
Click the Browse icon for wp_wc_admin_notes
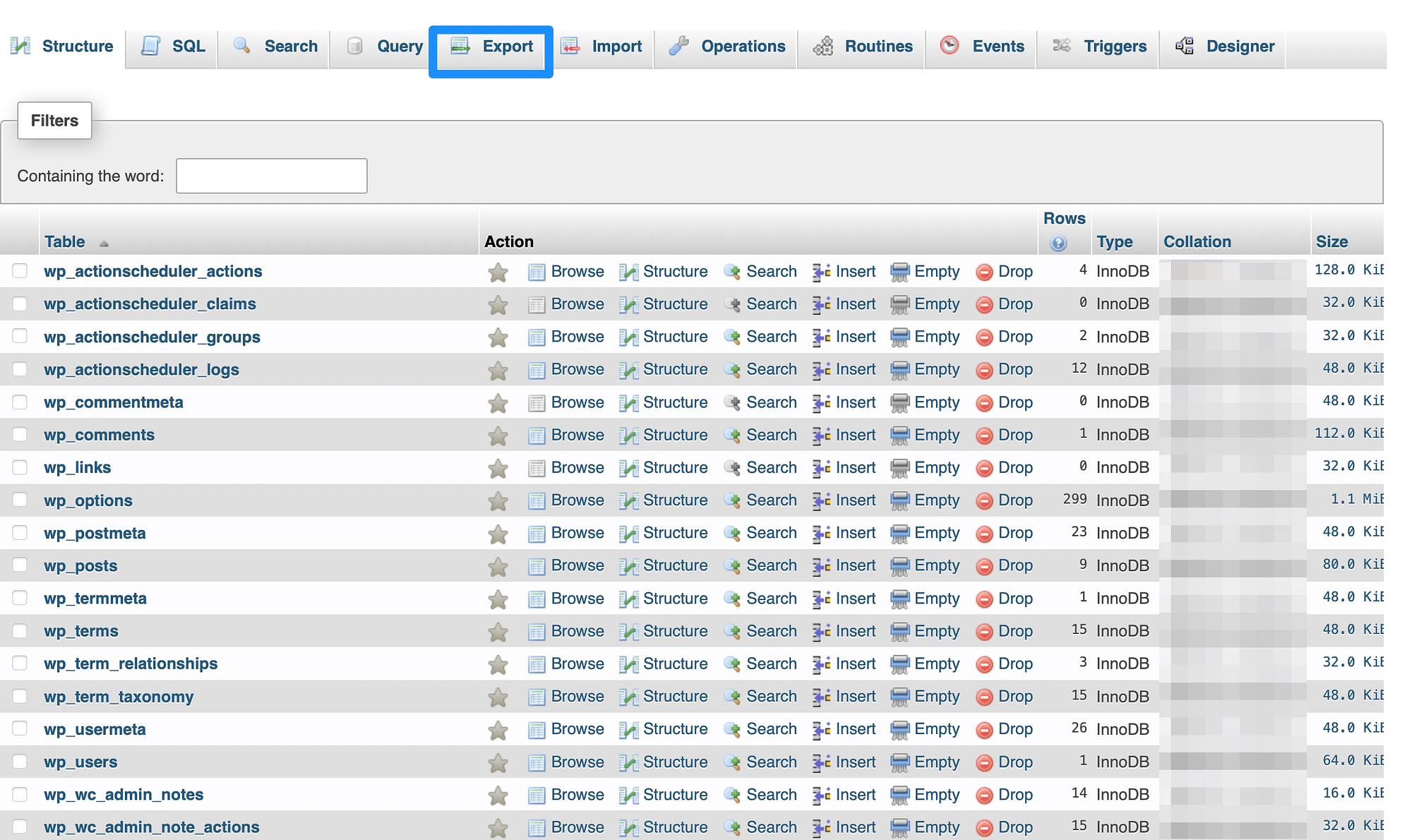[x=537, y=795]
